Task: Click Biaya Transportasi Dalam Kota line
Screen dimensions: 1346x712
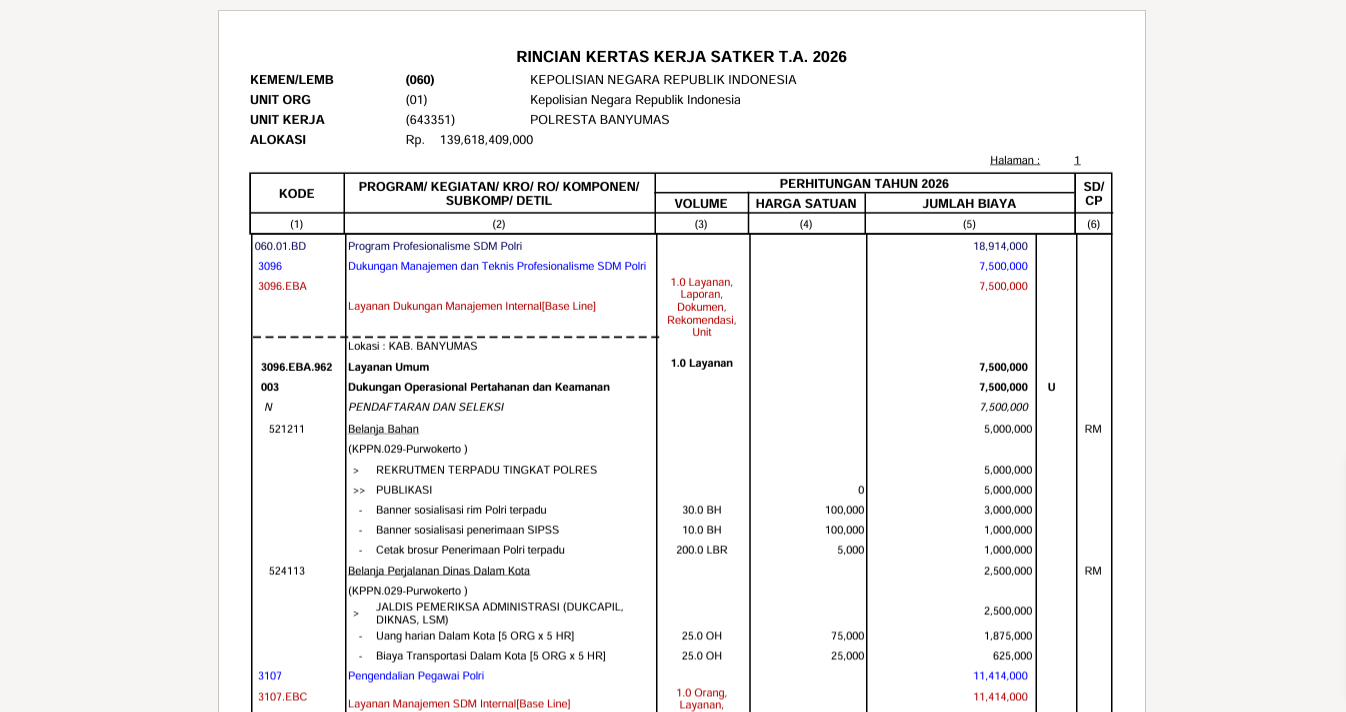Action: click(x=491, y=656)
